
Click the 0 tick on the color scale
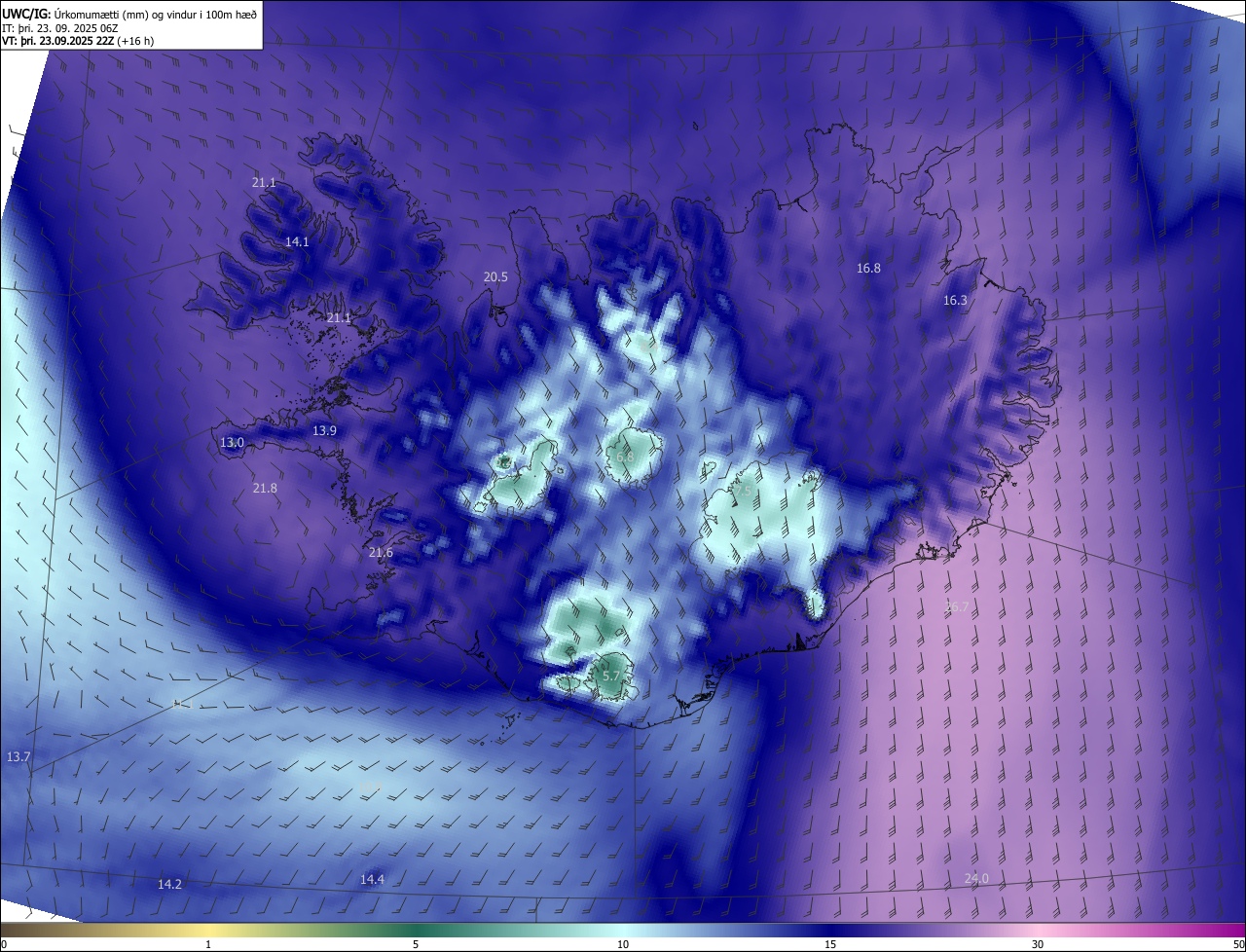(4, 945)
